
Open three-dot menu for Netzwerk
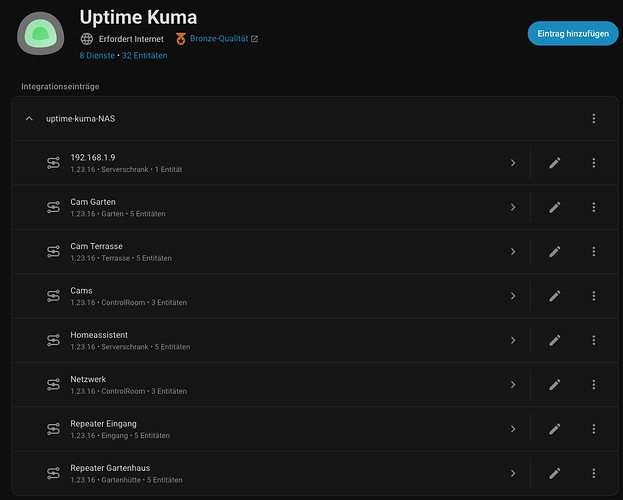[593, 385]
